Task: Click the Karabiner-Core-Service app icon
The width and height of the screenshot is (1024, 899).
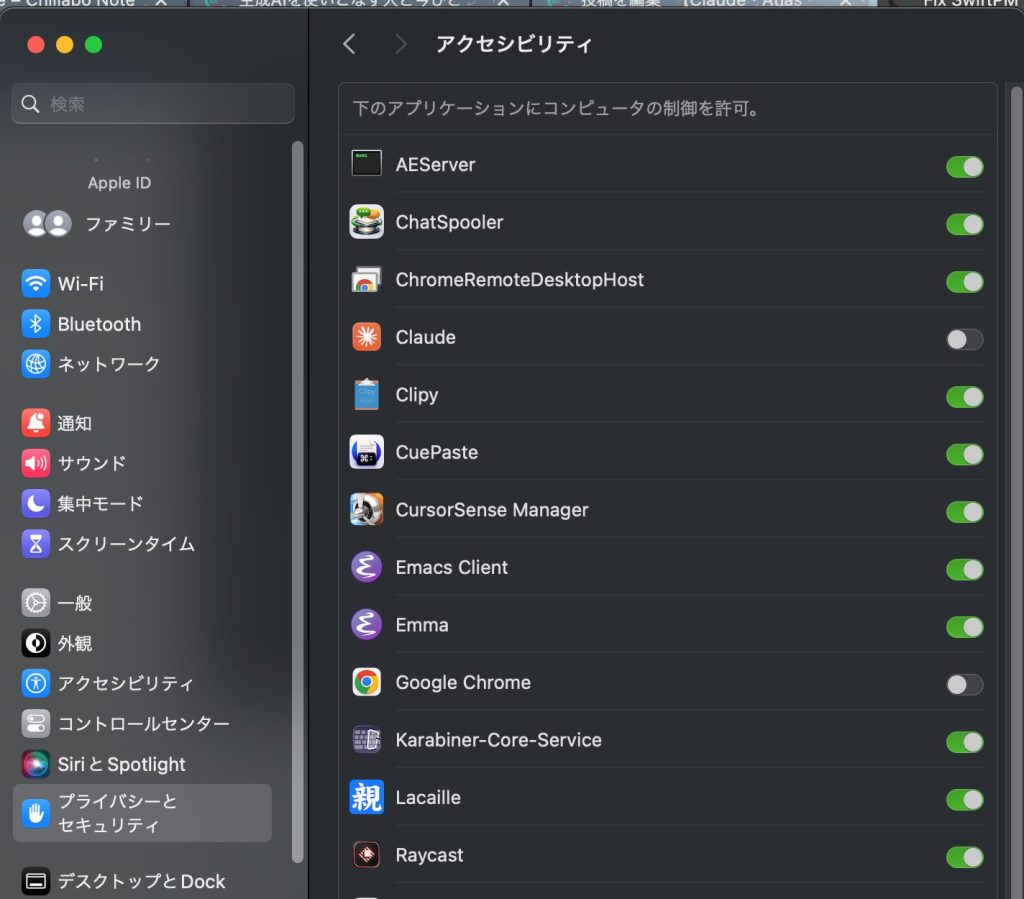Action: click(366, 740)
